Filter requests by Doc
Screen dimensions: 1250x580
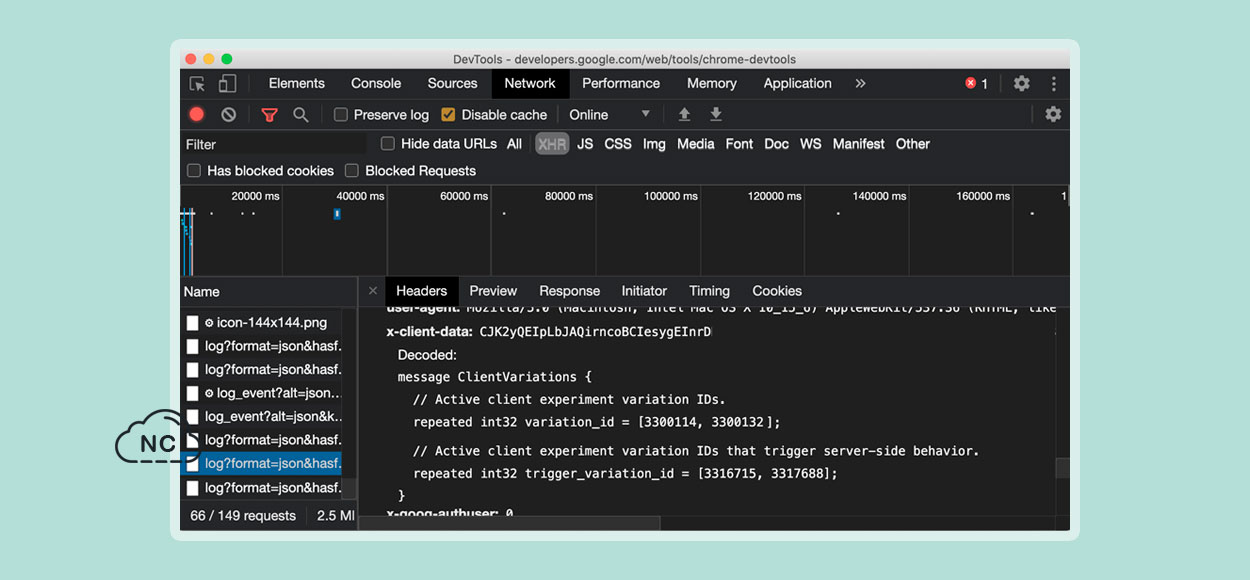point(776,144)
